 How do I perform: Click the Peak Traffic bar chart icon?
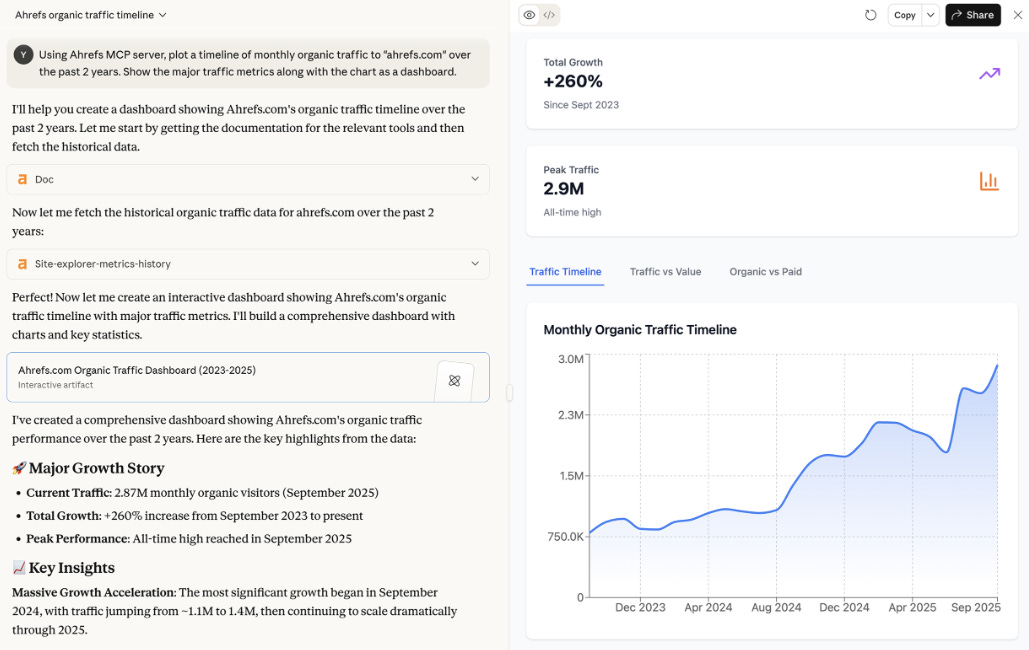[989, 181]
